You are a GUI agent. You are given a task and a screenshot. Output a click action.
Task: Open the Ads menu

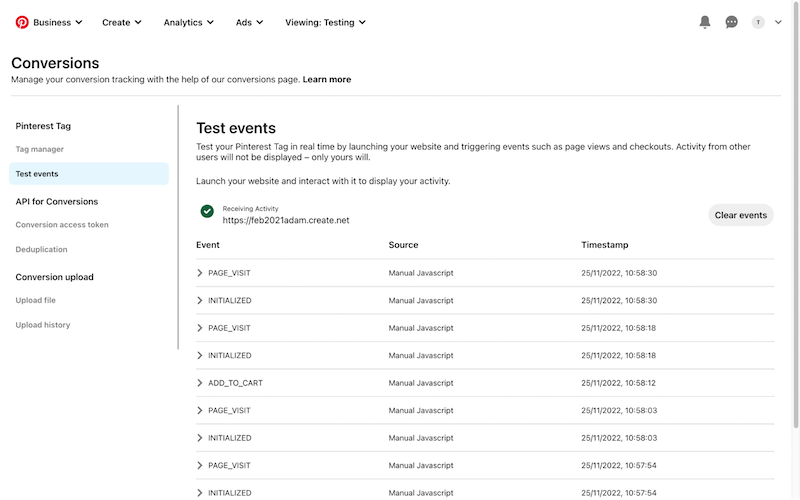tap(249, 22)
